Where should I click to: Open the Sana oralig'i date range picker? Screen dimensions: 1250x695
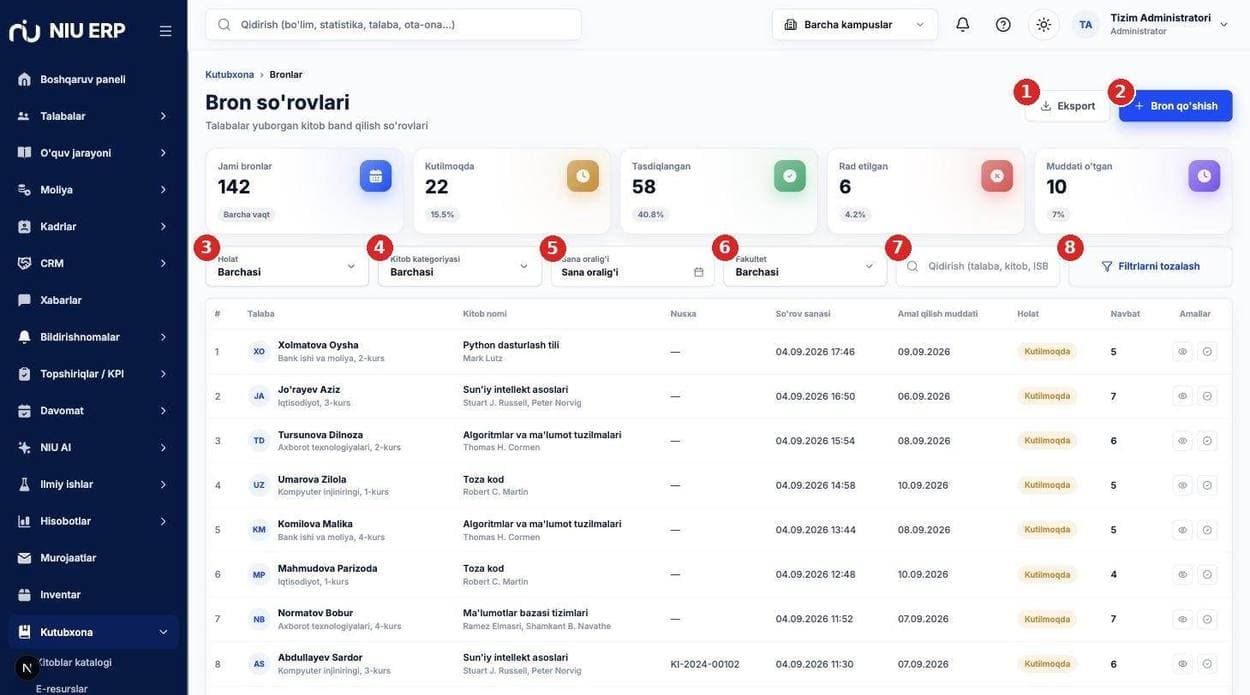pos(632,266)
